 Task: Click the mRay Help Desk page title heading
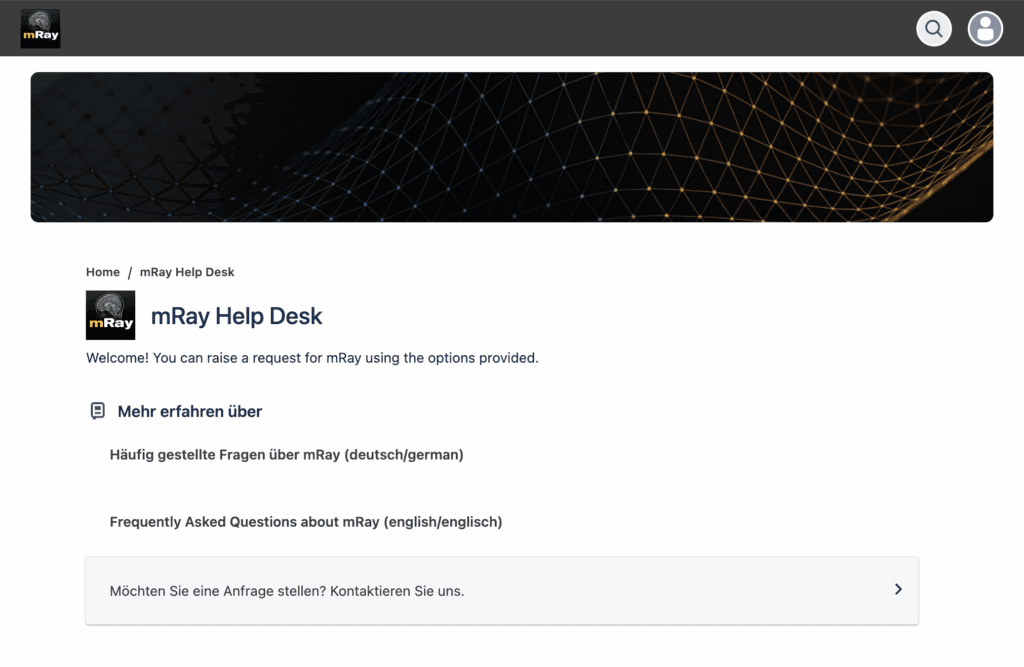pyautogui.click(x=236, y=317)
